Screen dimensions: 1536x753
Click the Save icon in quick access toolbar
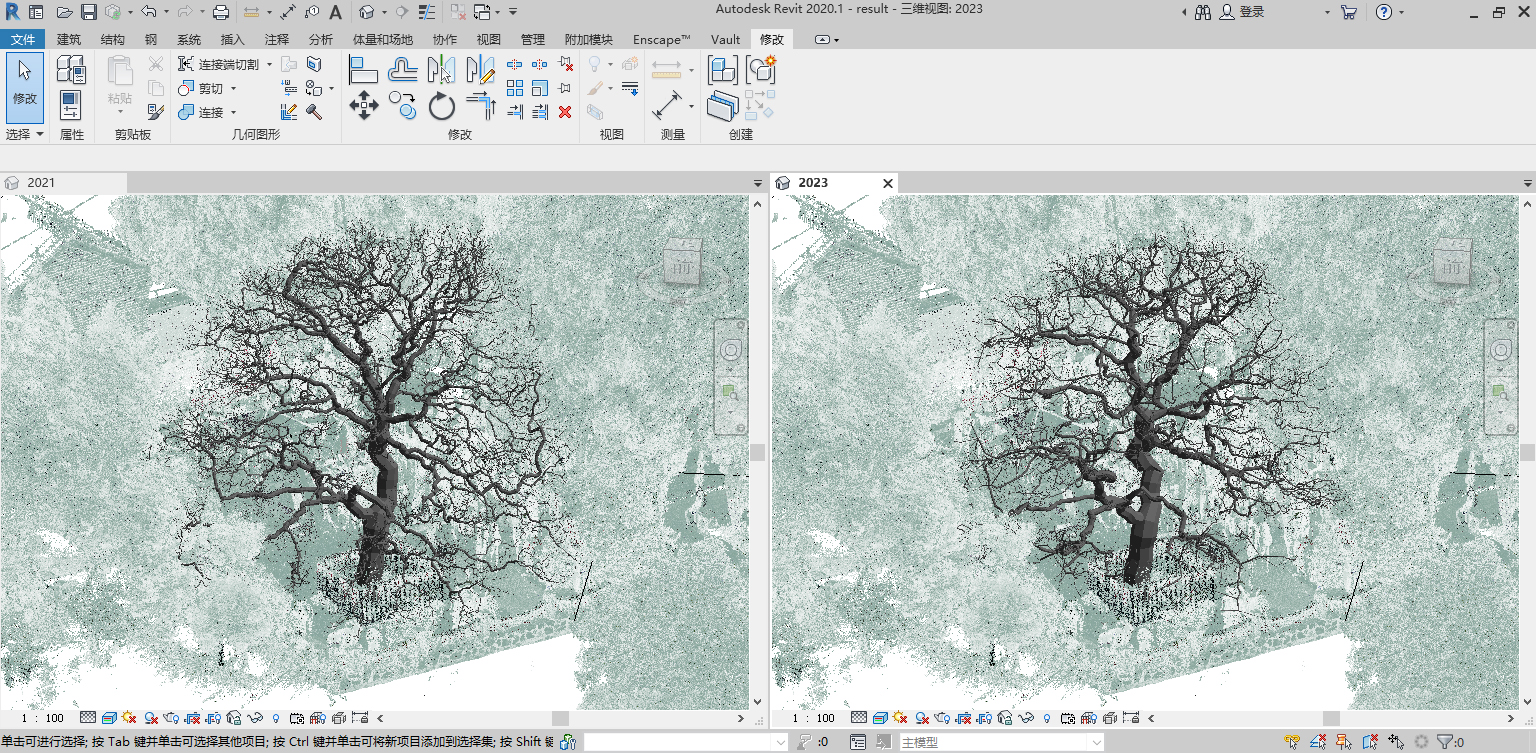pyautogui.click(x=88, y=12)
